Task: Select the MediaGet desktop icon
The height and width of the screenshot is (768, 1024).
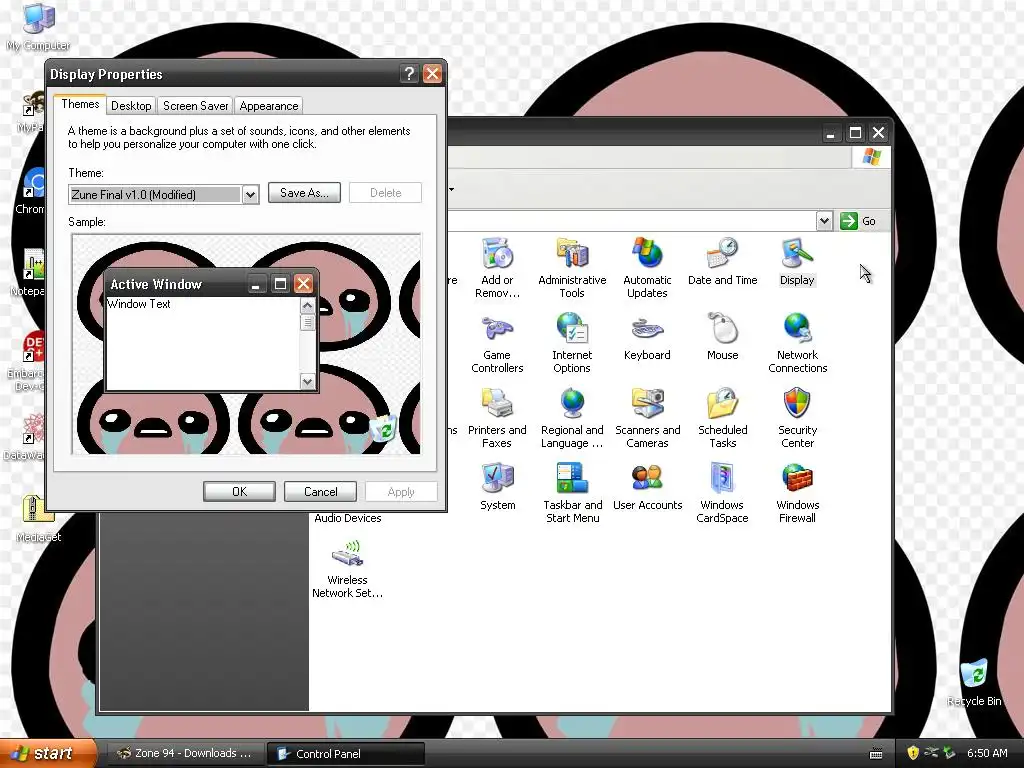Action: (39, 519)
